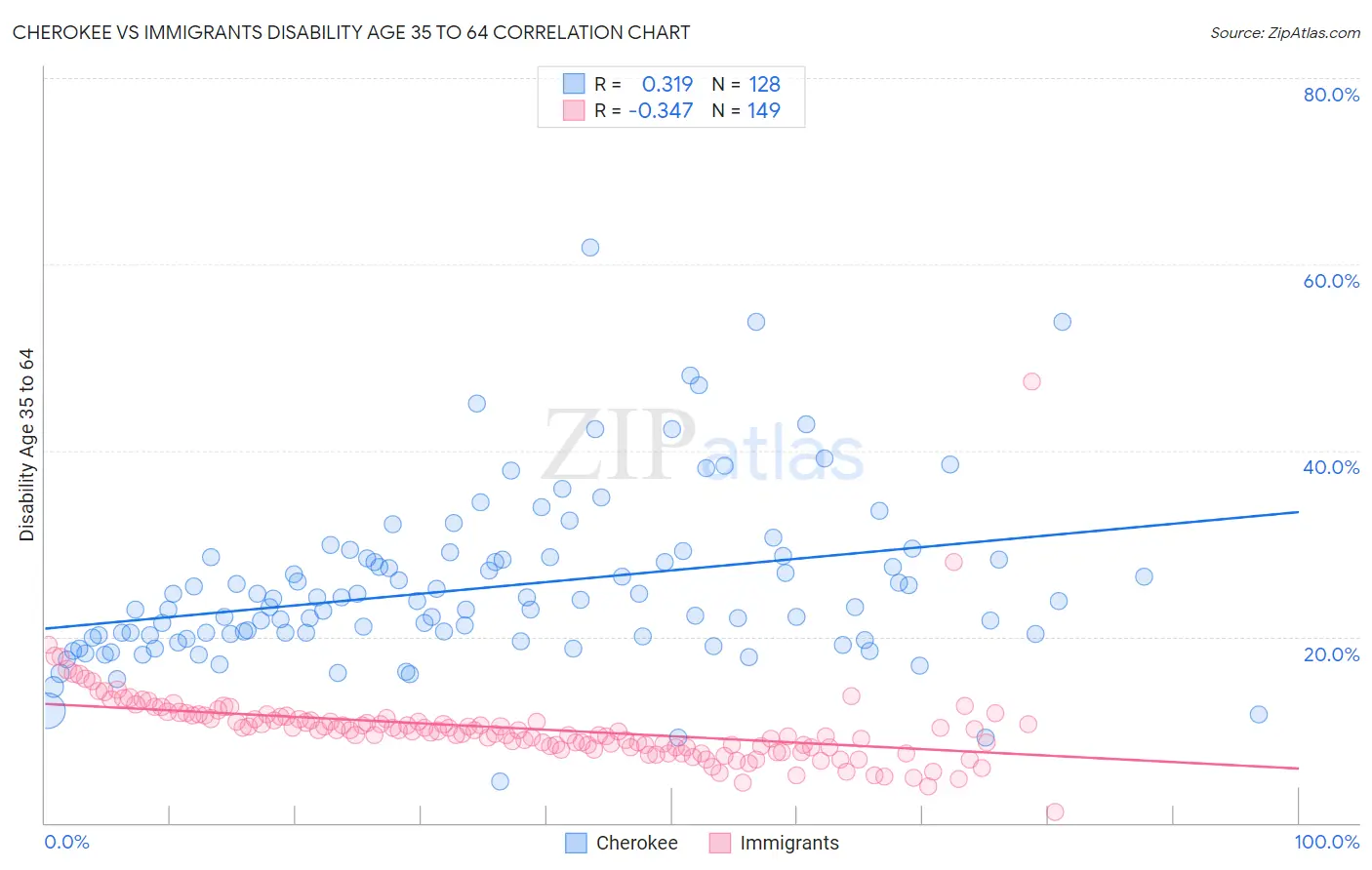The image size is (1372, 870).
Task: Click the lowest pink point near x-axis
Action: coord(1054,812)
